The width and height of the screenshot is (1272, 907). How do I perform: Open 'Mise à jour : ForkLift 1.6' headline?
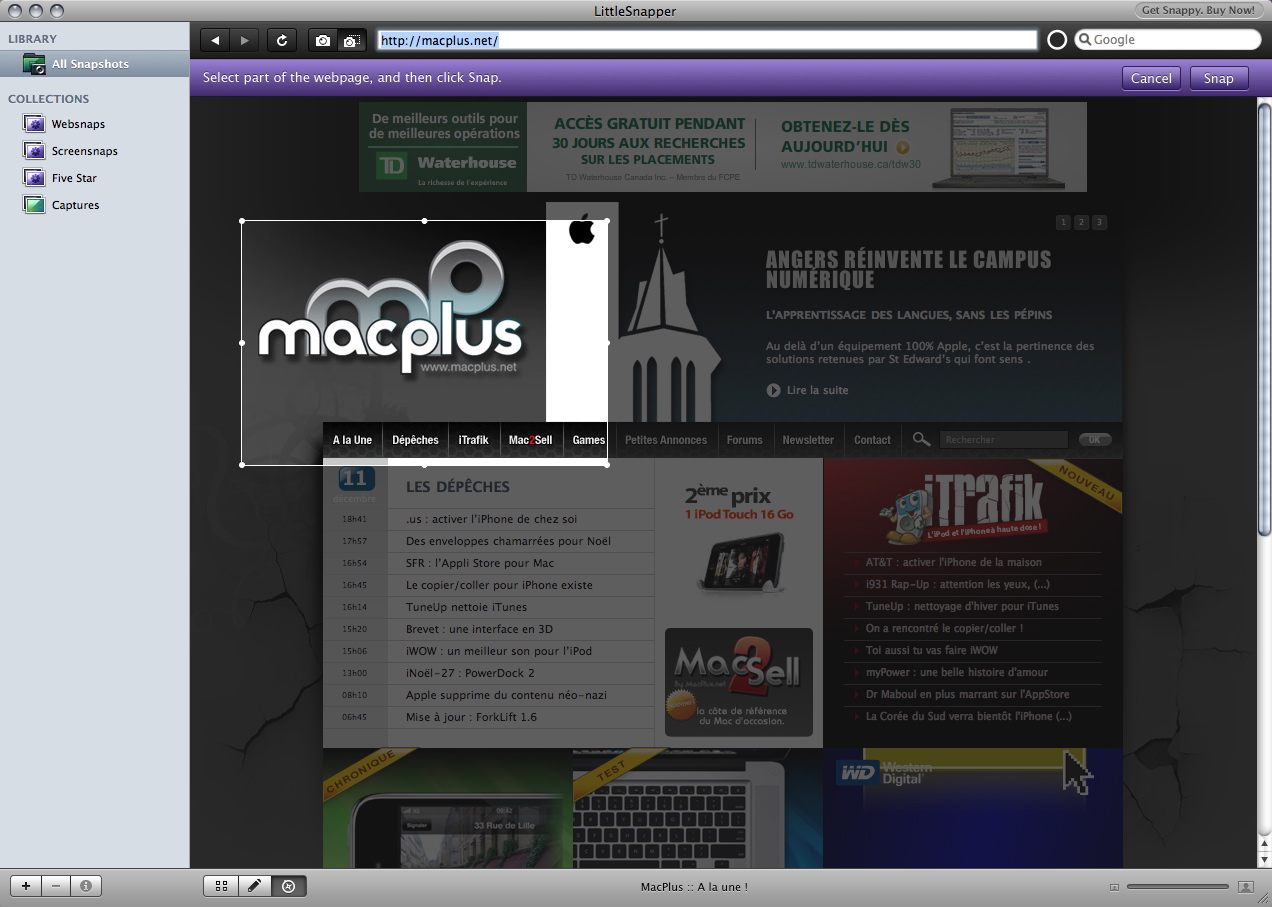(x=471, y=717)
